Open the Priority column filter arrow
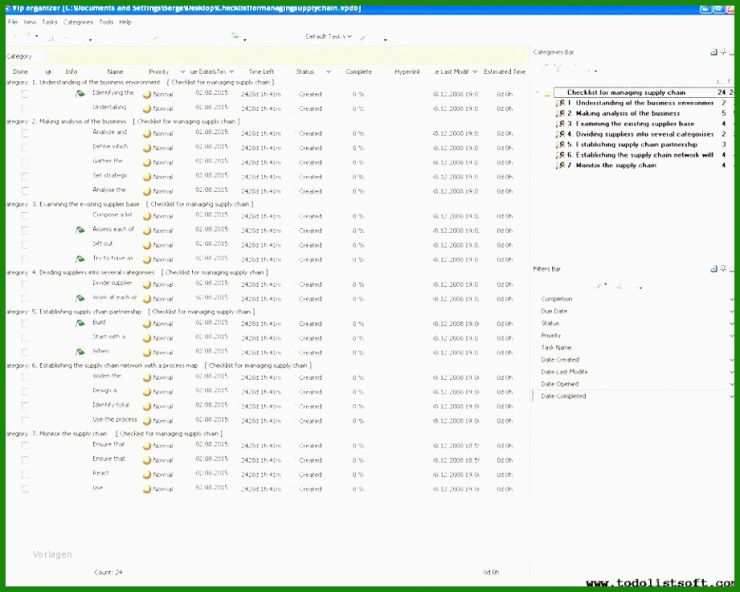Viewport: 740px width, 592px height. pyautogui.click(x=183, y=72)
